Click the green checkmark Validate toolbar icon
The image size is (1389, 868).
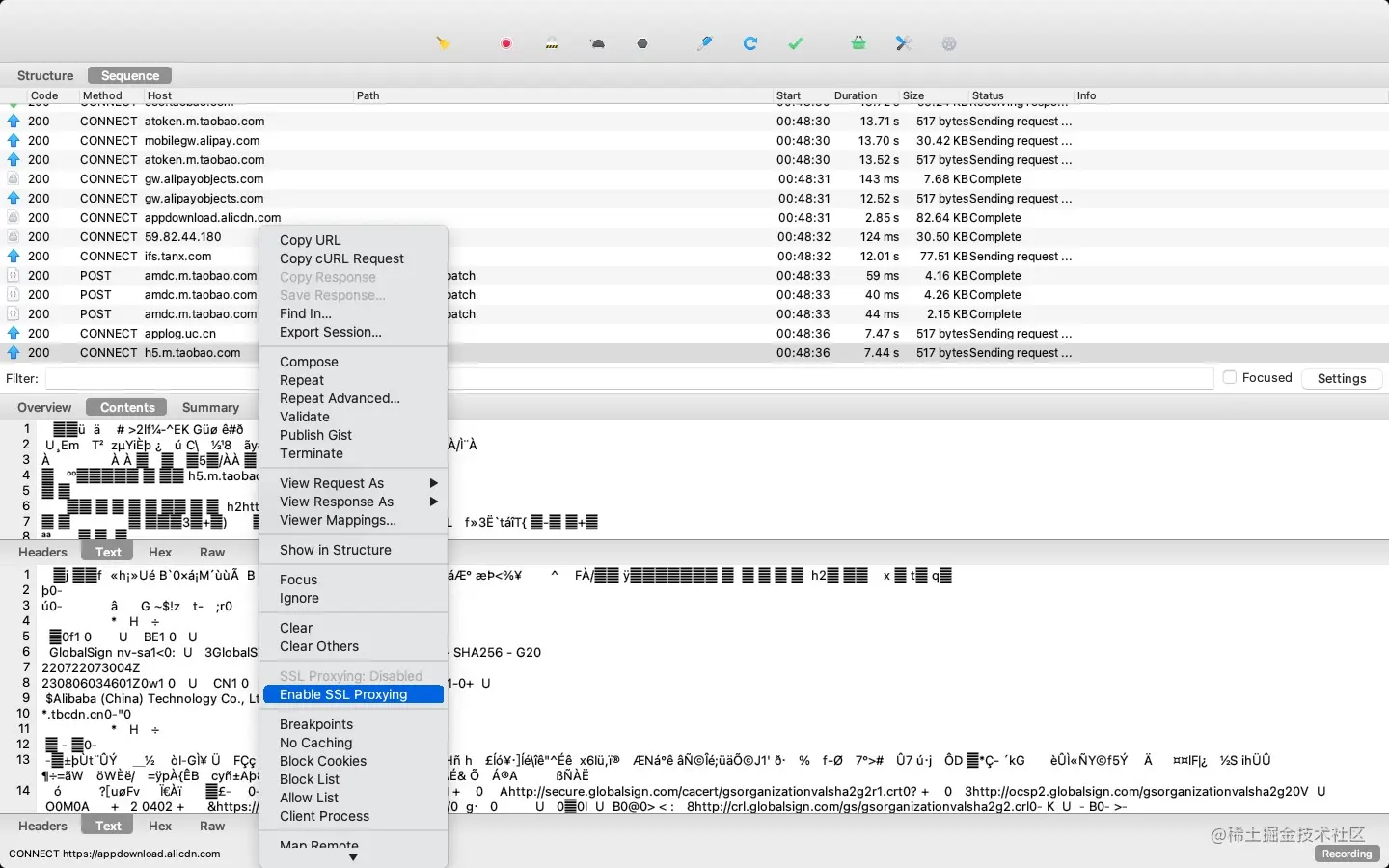pos(795,43)
